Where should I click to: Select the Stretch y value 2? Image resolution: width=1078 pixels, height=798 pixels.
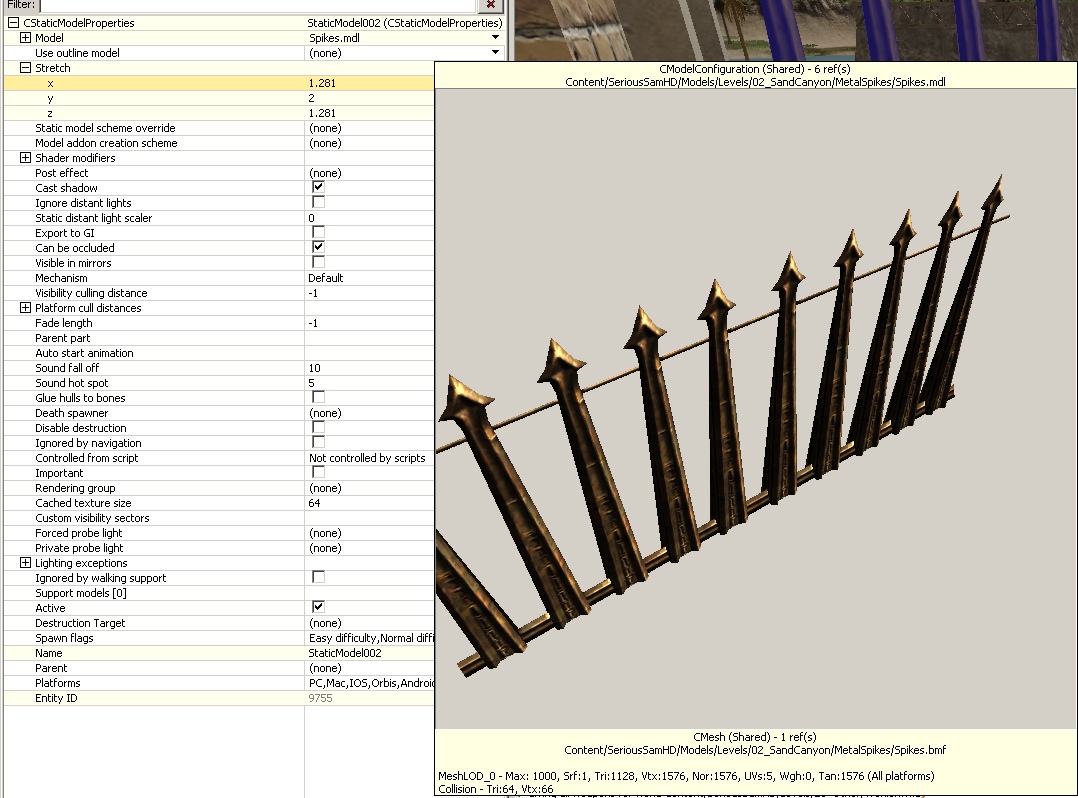tap(311, 98)
